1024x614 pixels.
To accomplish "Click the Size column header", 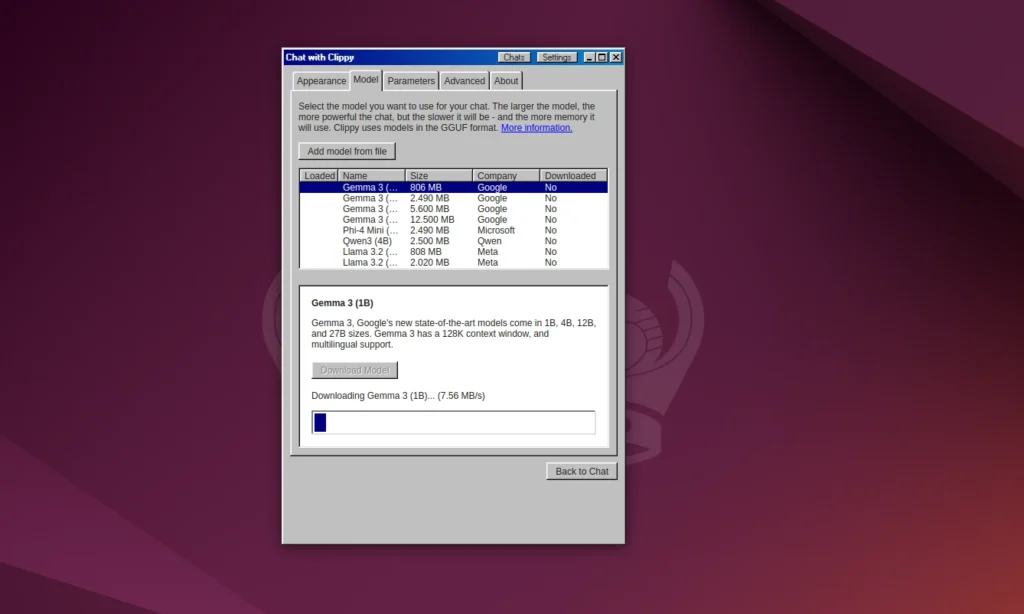I will (x=439, y=176).
